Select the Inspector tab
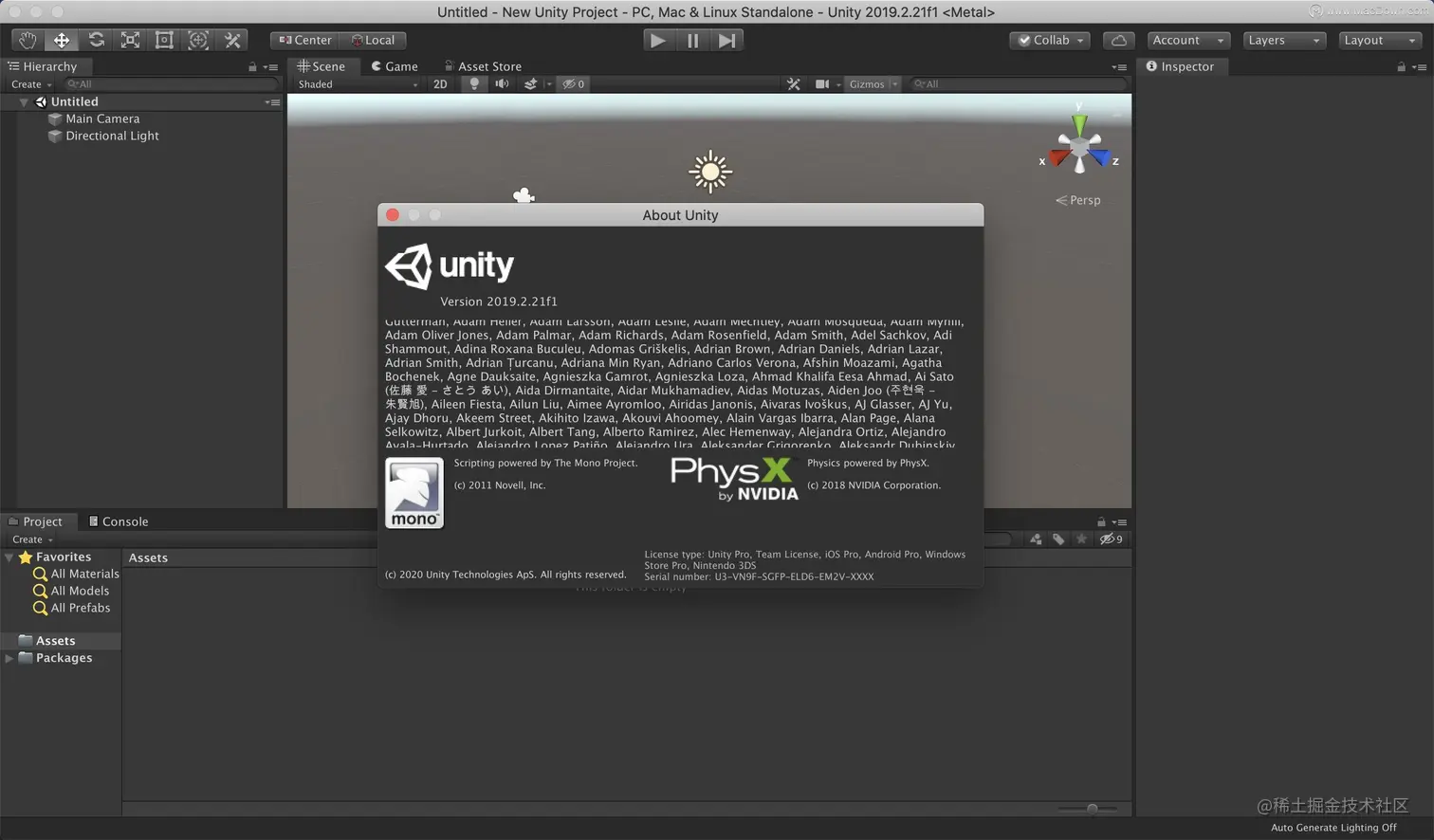Screen dimensions: 1434x840 [1180, 66]
